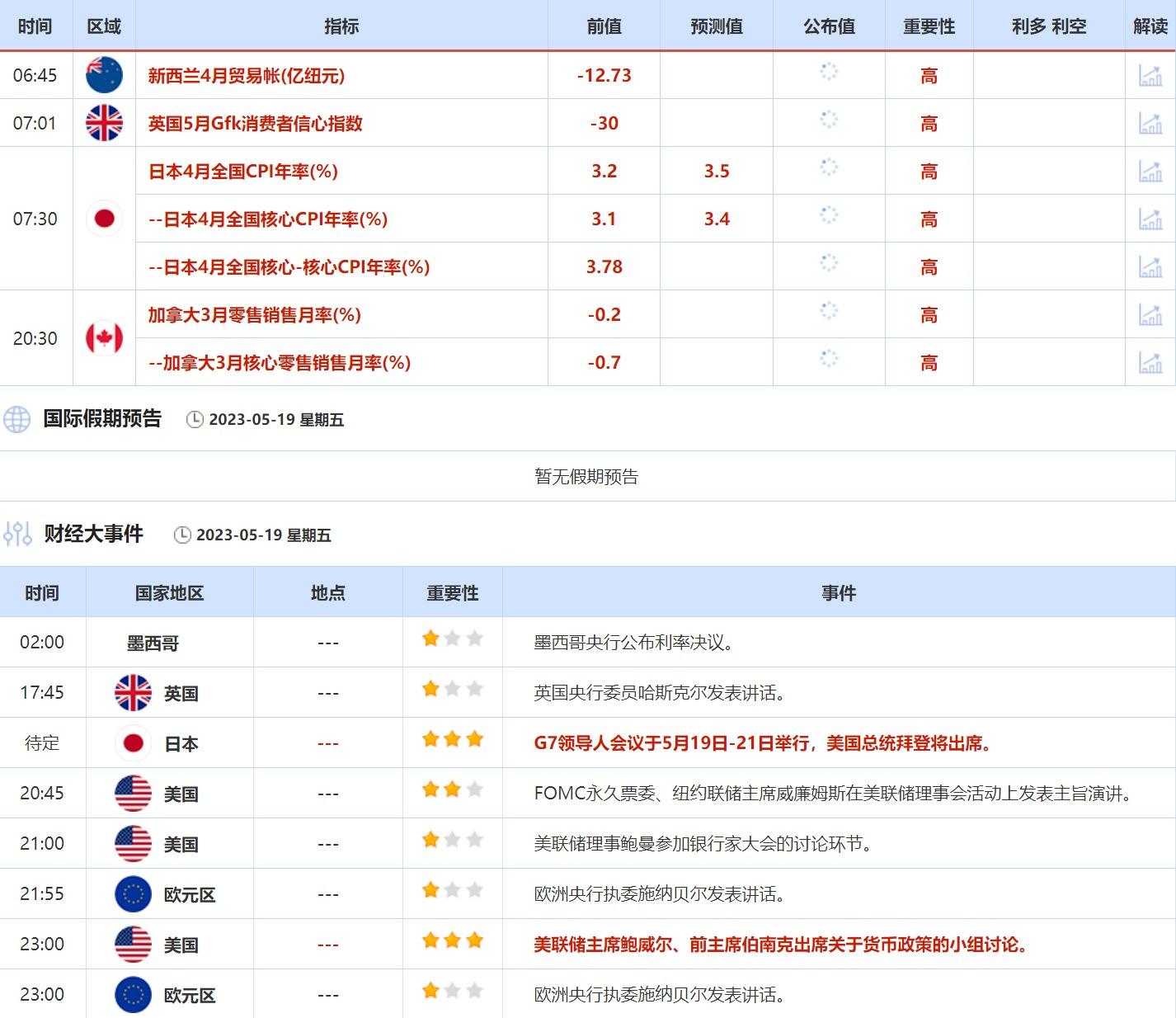Open the Powell and Bernanke panel event
This screenshot has height=1018, width=1176.
point(780,945)
